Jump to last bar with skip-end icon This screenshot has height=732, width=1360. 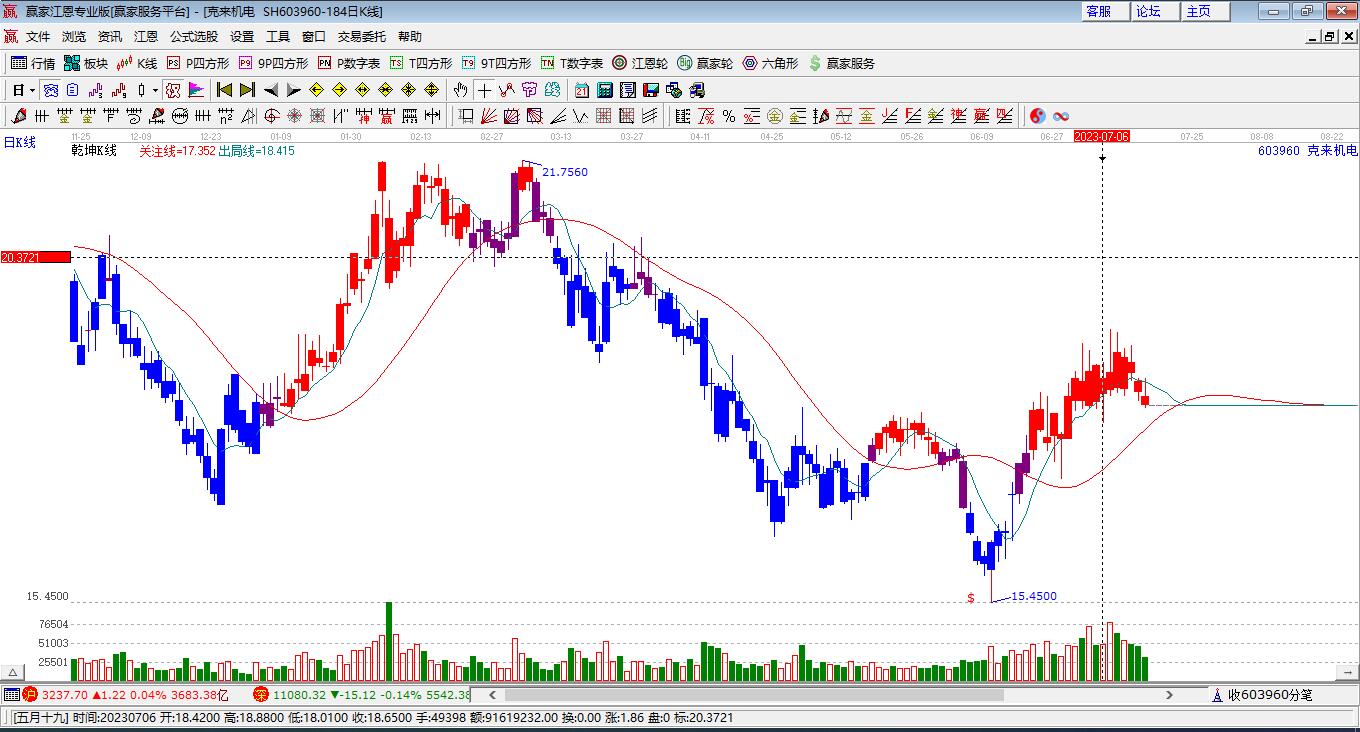tap(247, 90)
